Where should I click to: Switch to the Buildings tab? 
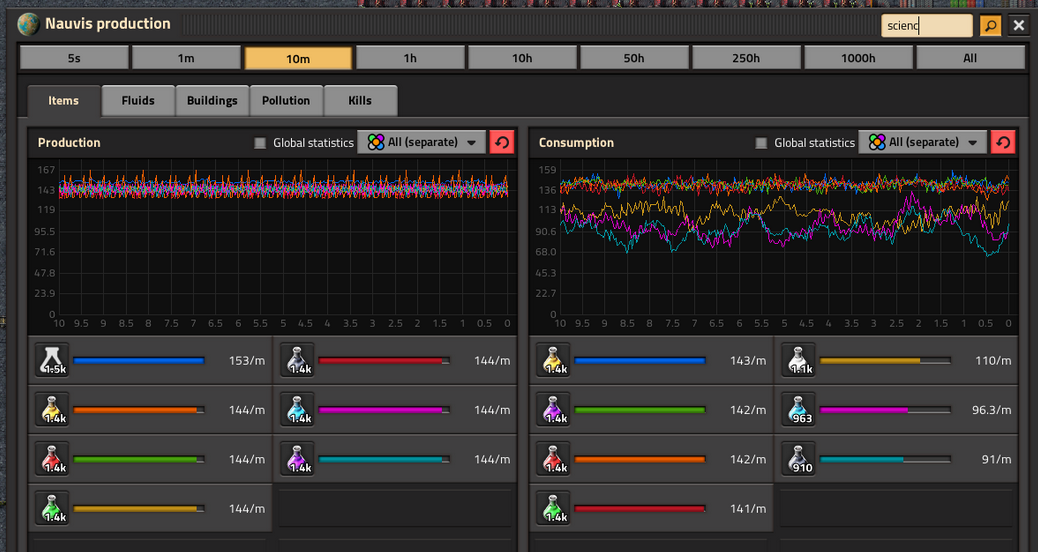click(x=212, y=101)
